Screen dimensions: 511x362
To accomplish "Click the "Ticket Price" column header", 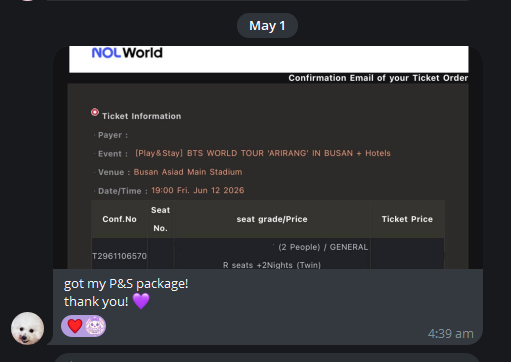I will (x=407, y=219).
